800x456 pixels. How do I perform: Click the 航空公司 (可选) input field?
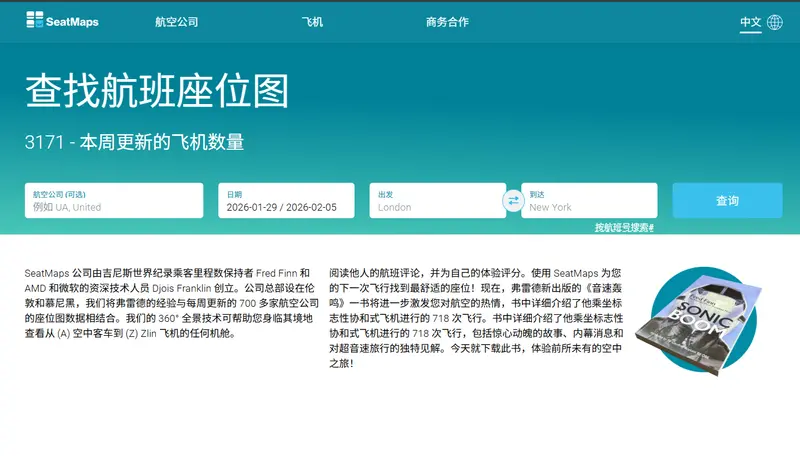[x=118, y=201]
